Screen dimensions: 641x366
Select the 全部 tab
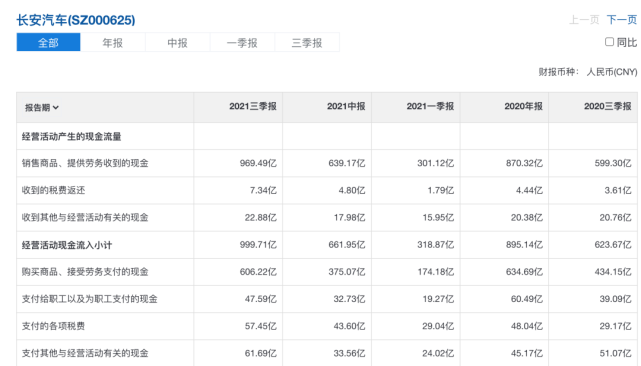(x=48, y=43)
